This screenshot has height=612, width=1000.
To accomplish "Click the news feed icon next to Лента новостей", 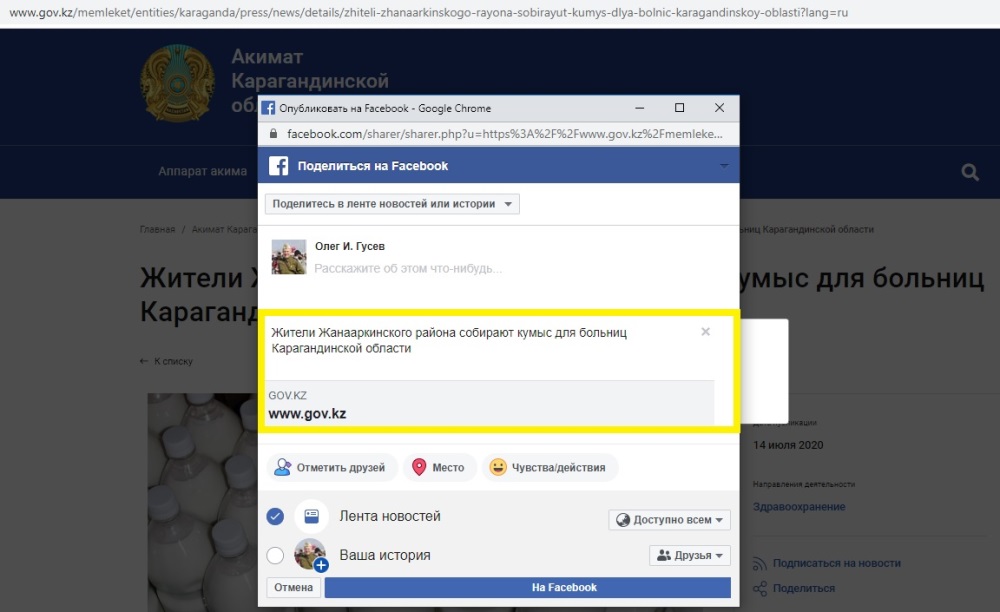I will (x=311, y=516).
